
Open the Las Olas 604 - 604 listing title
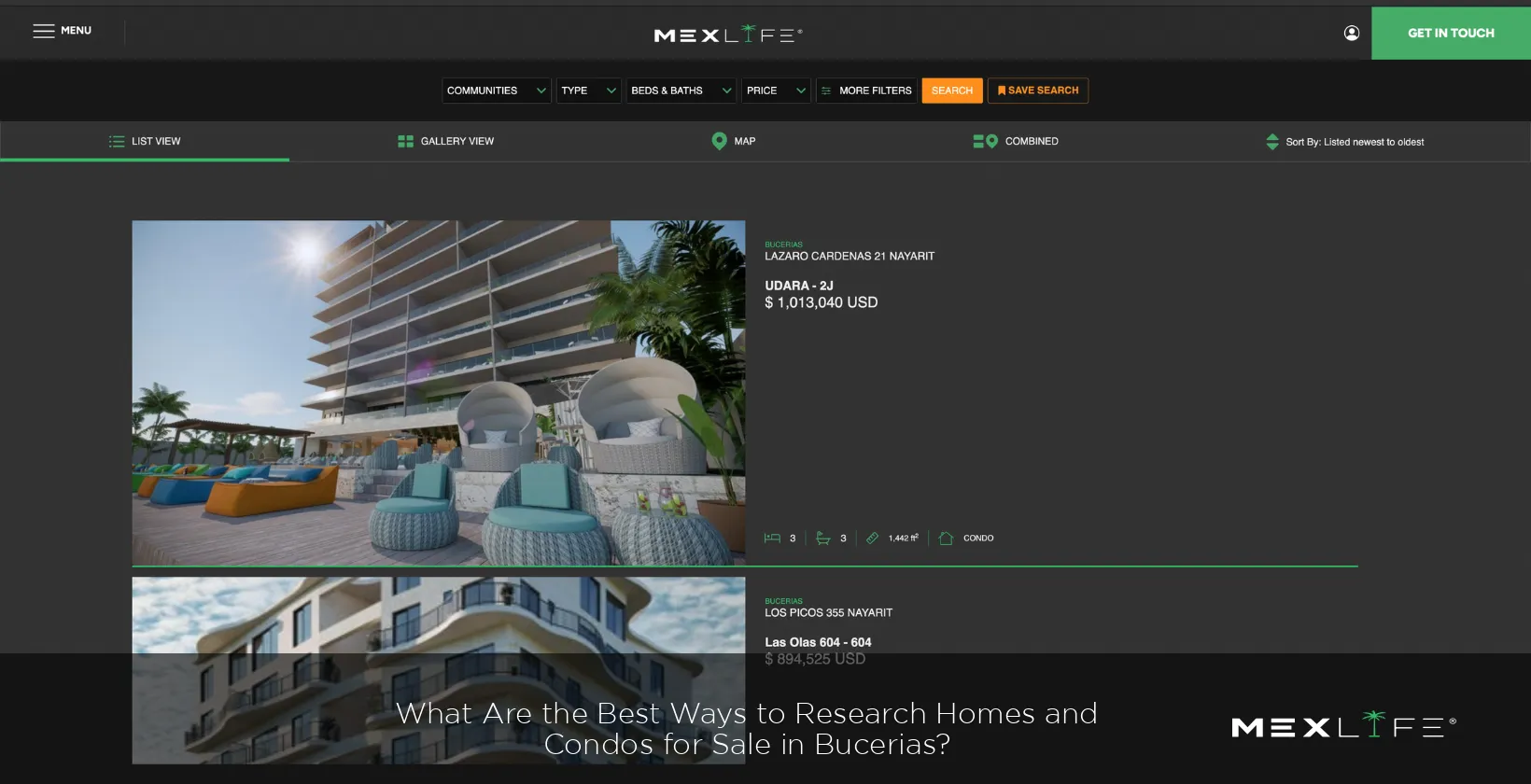[x=818, y=642]
